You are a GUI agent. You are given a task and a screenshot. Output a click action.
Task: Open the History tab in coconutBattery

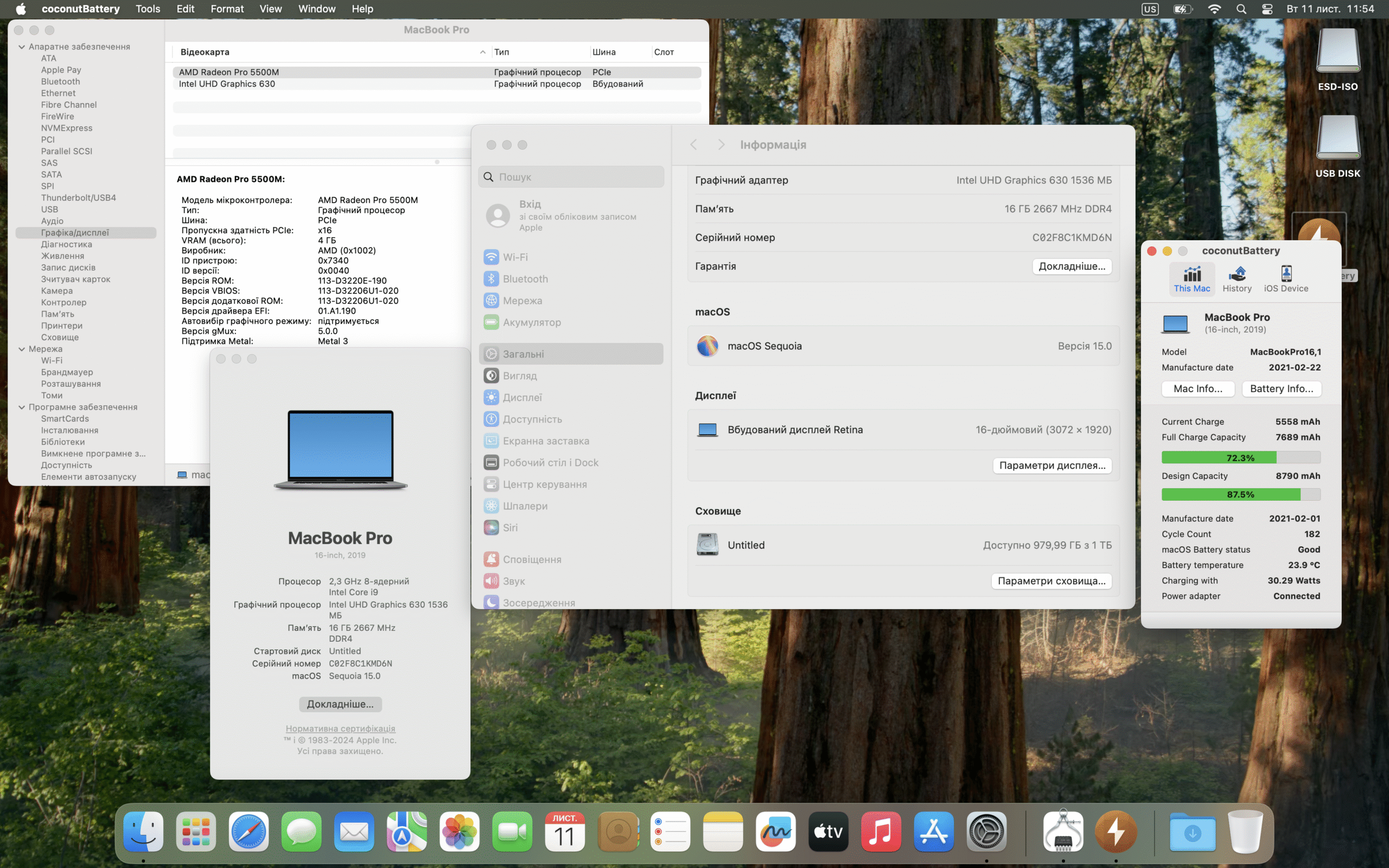[x=1237, y=279]
